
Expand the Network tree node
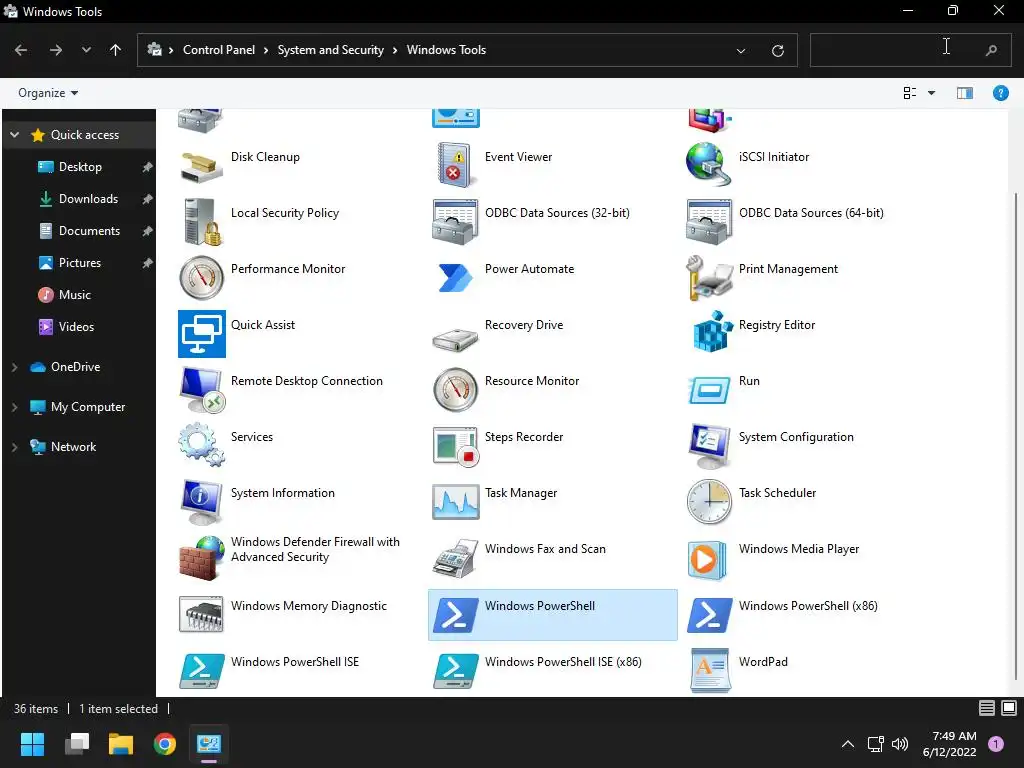(14, 447)
